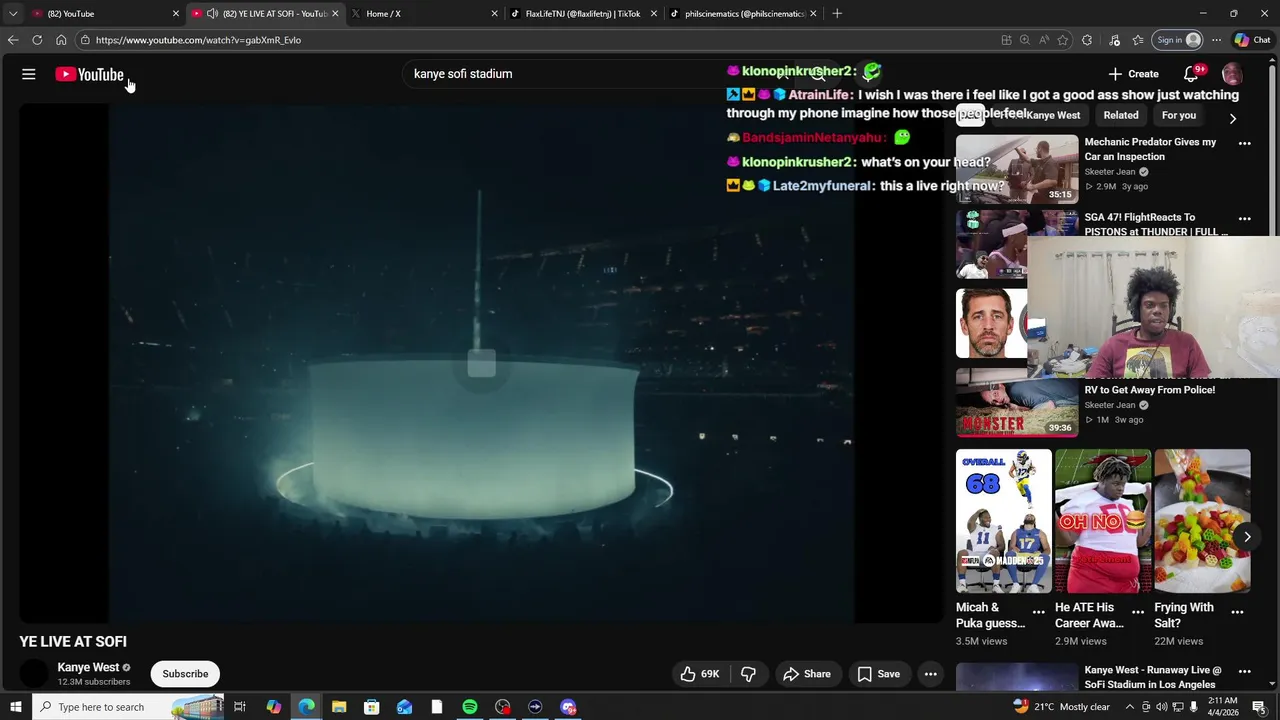This screenshot has height=720, width=1280.
Task: Like the video with 69K likes
Action: click(700, 674)
